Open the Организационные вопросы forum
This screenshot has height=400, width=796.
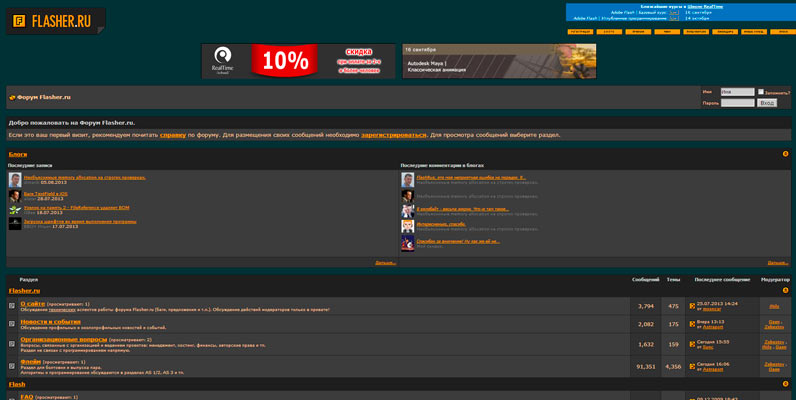tap(63, 339)
